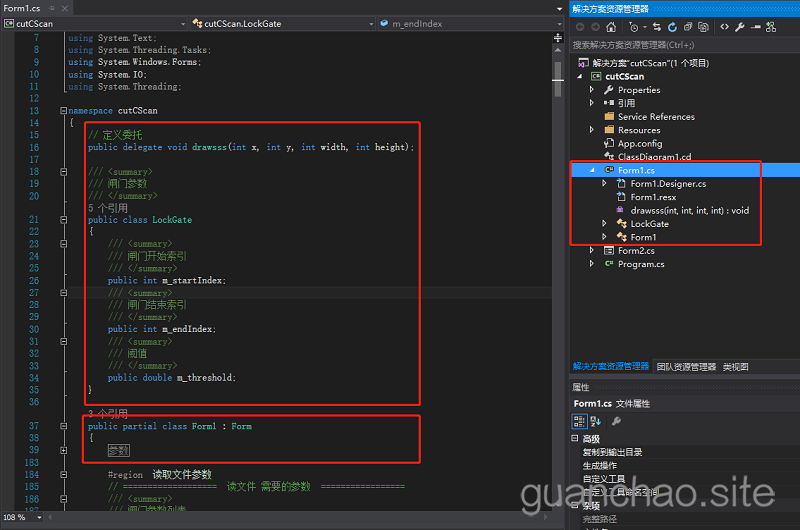Collapse the LockGate class outlining toggle
This screenshot has width=800, height=530.
(63, 220)
